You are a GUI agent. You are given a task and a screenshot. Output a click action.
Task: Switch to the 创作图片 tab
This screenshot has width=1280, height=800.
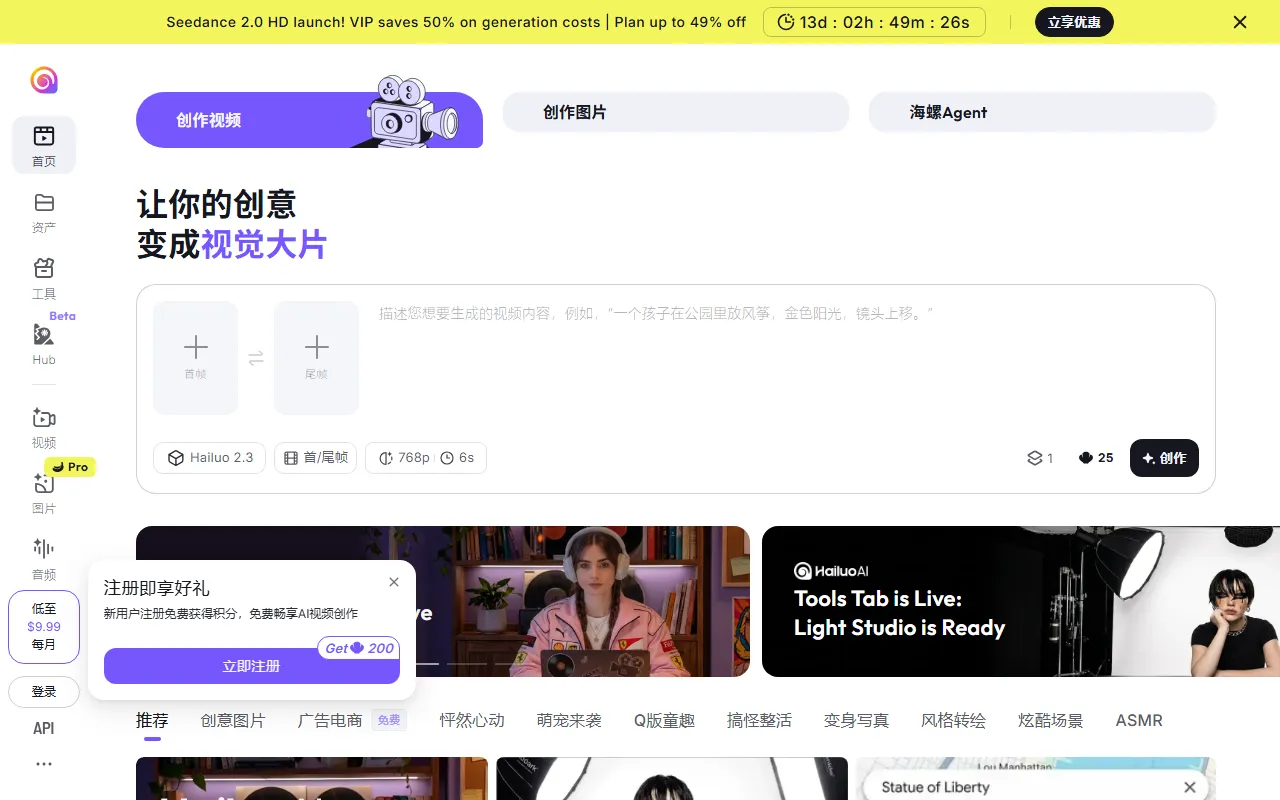click(675, 113)
